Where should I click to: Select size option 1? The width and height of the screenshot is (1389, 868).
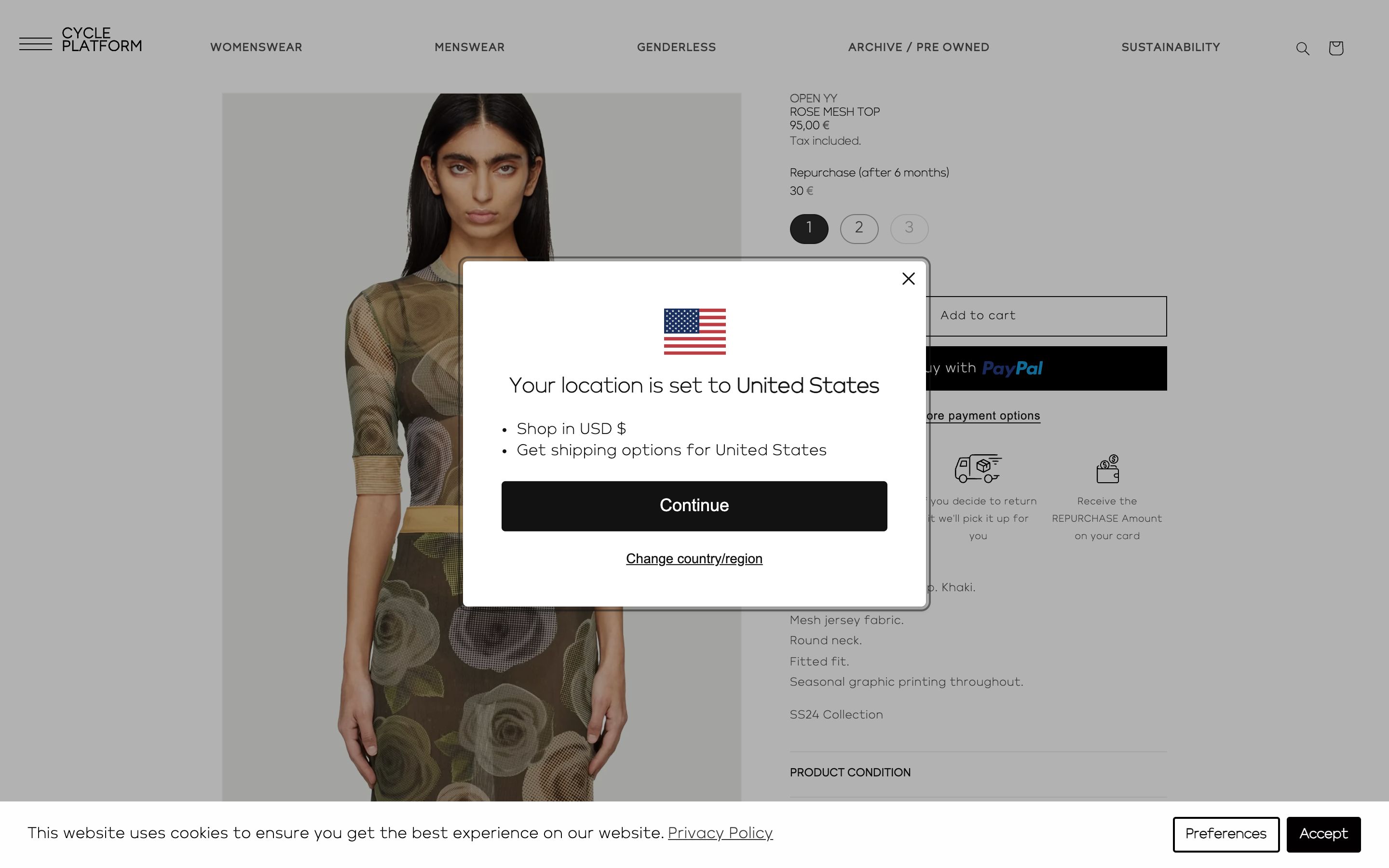click(809, 229)
